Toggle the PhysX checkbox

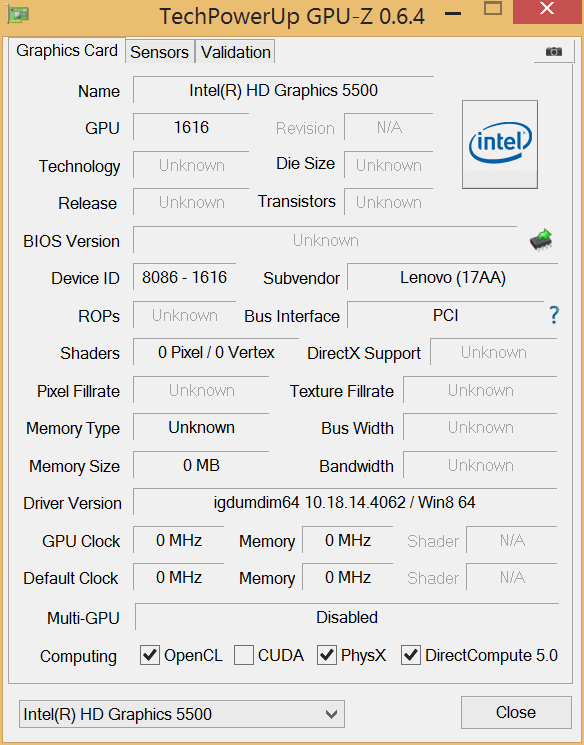click(327, 655)
